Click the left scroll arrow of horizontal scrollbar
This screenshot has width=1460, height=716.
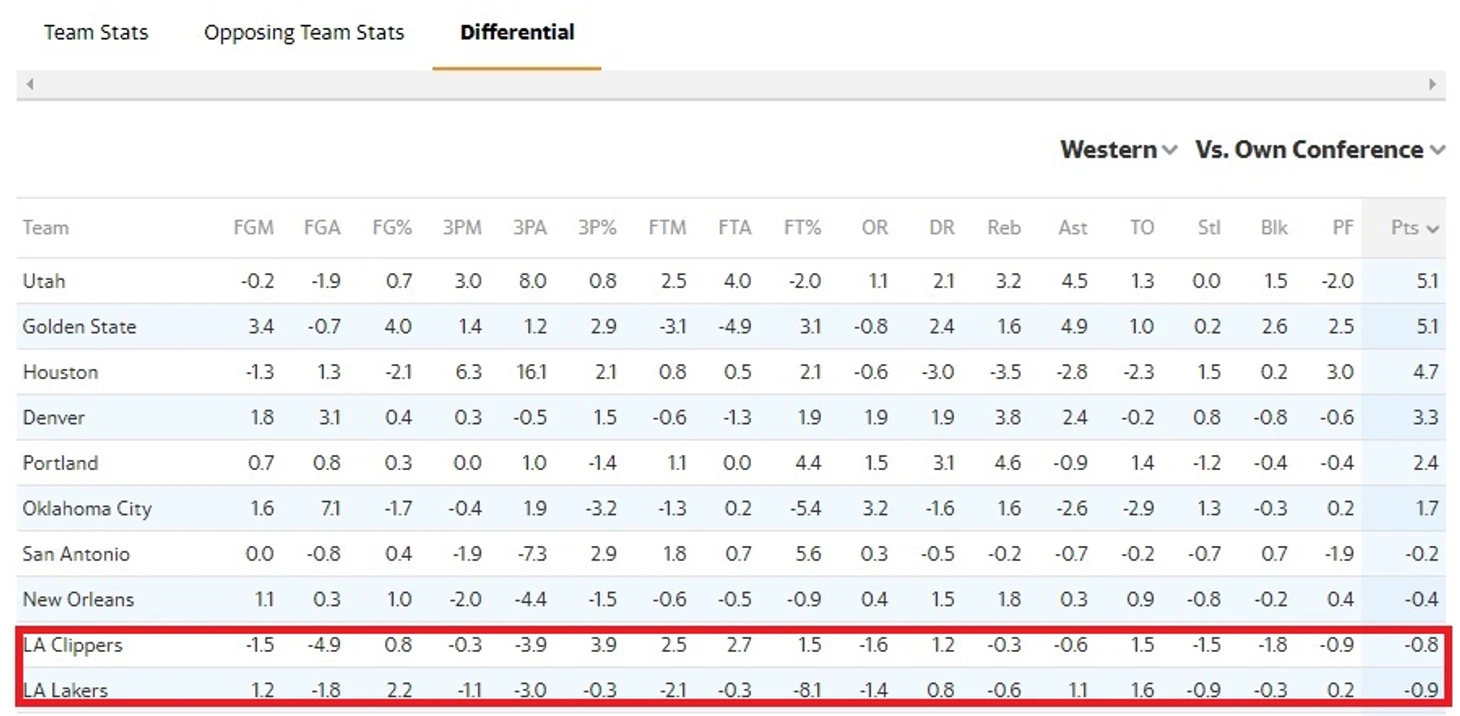(30, 85)
